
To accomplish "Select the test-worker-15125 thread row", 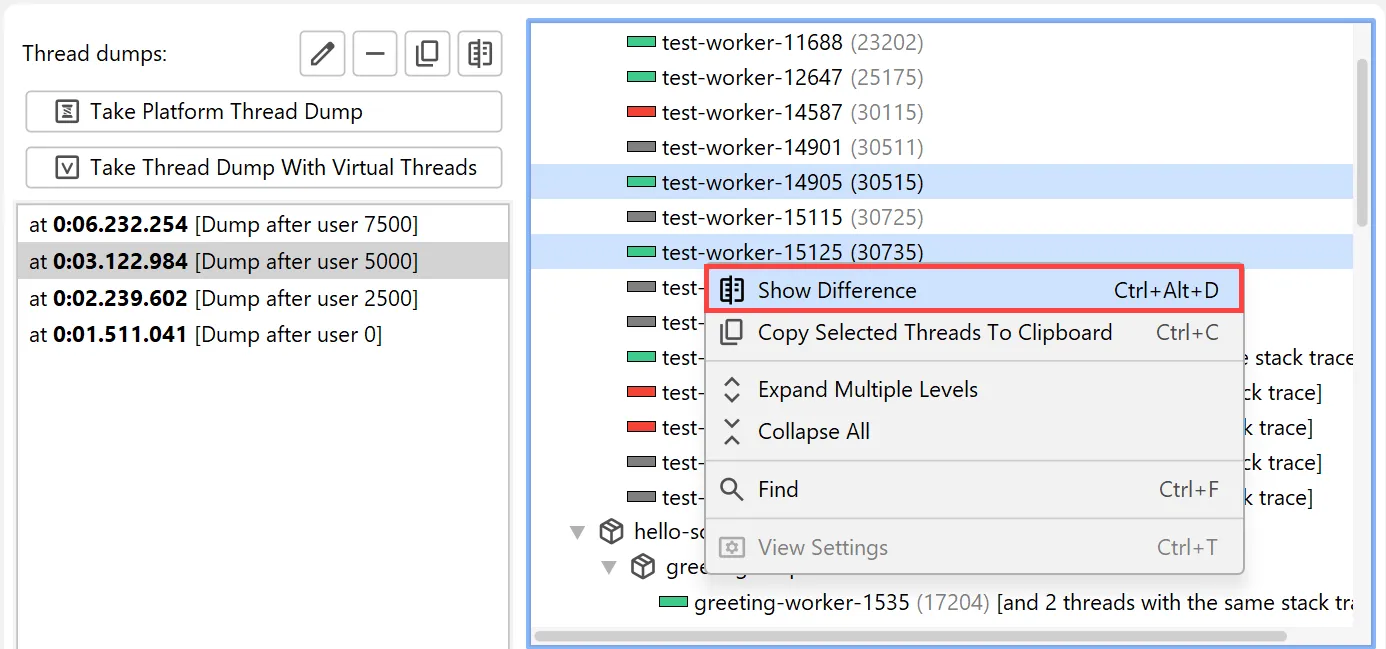I will 942,252.
